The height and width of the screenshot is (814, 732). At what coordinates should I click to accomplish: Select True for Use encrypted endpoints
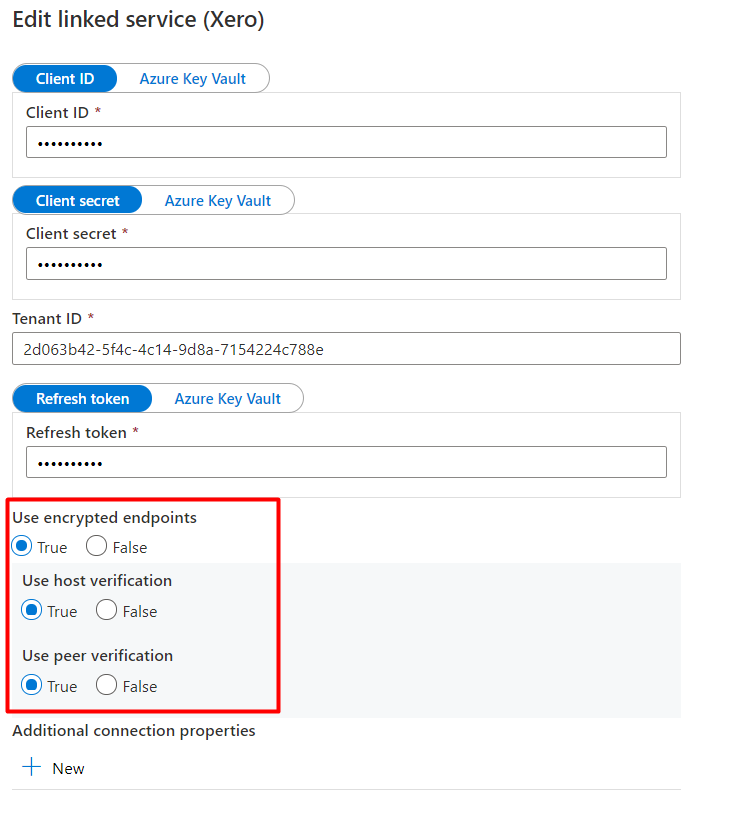(22, 546)
